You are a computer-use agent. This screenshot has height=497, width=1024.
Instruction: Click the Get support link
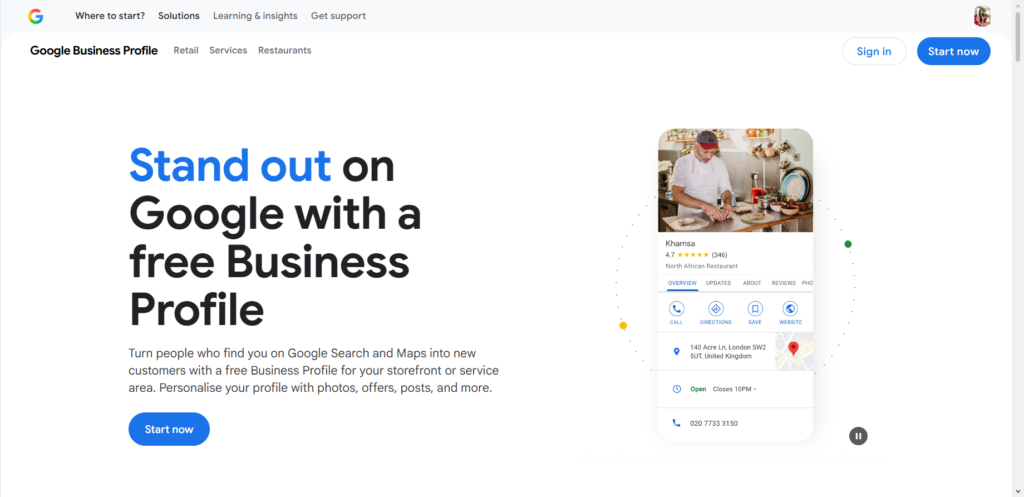(x=338, y=16)
